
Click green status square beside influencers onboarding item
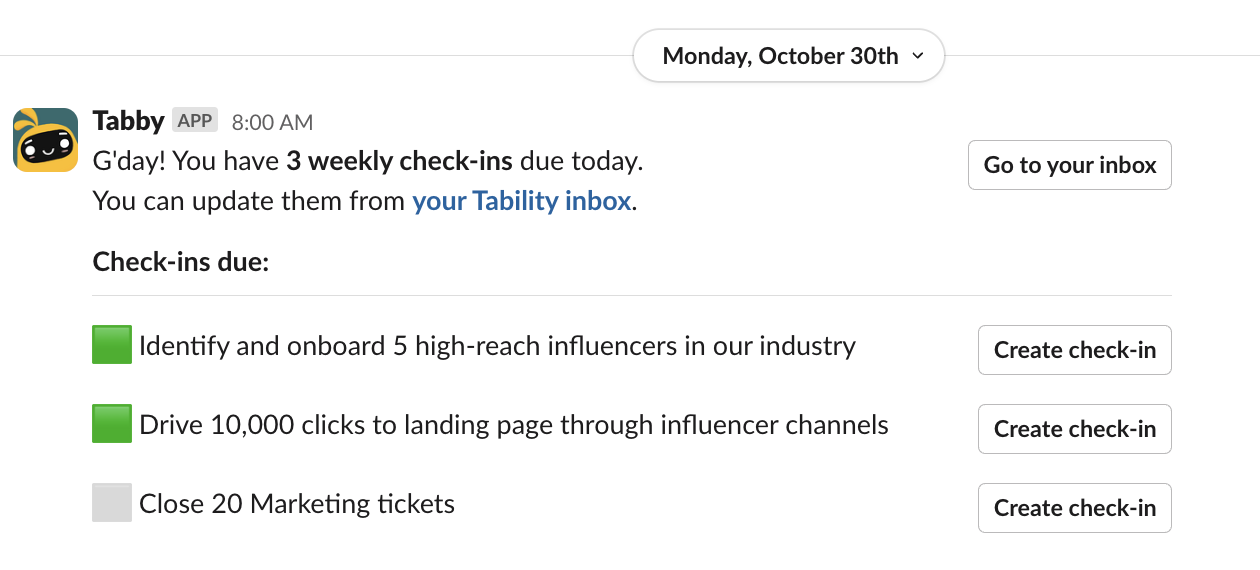[x=112, y=346]
